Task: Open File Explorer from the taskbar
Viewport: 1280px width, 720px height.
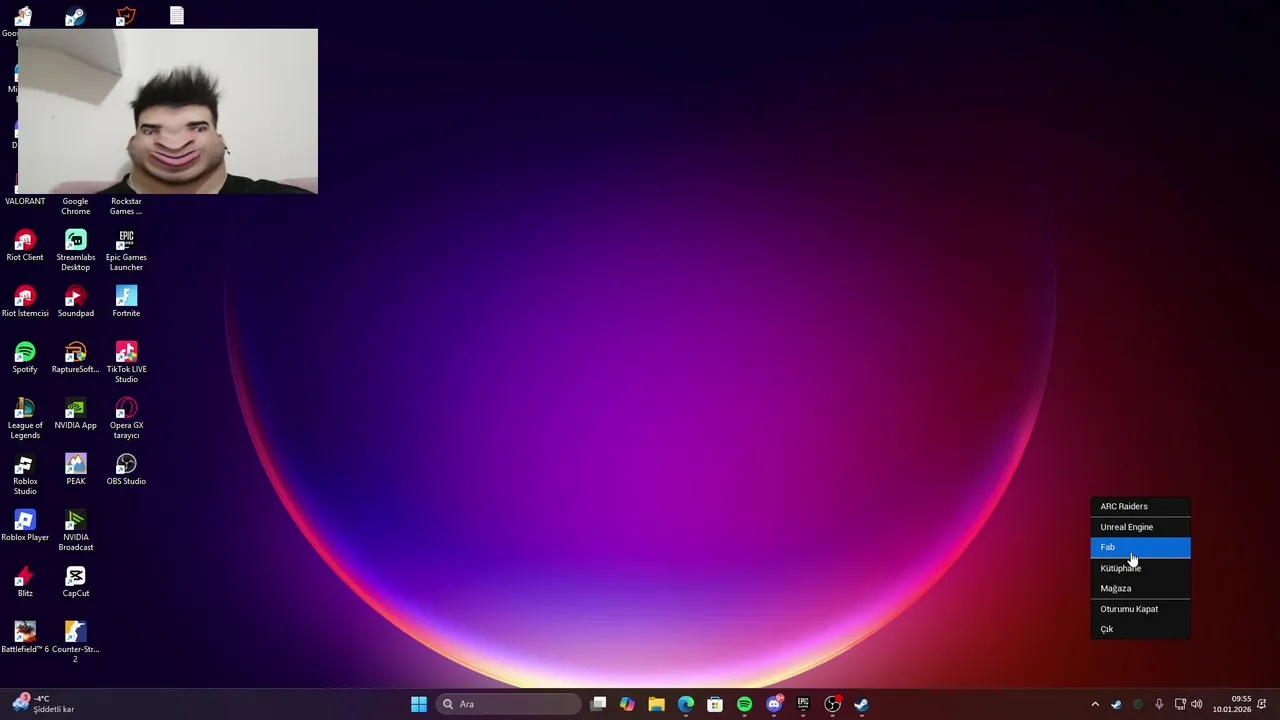Action: [656, 704]
